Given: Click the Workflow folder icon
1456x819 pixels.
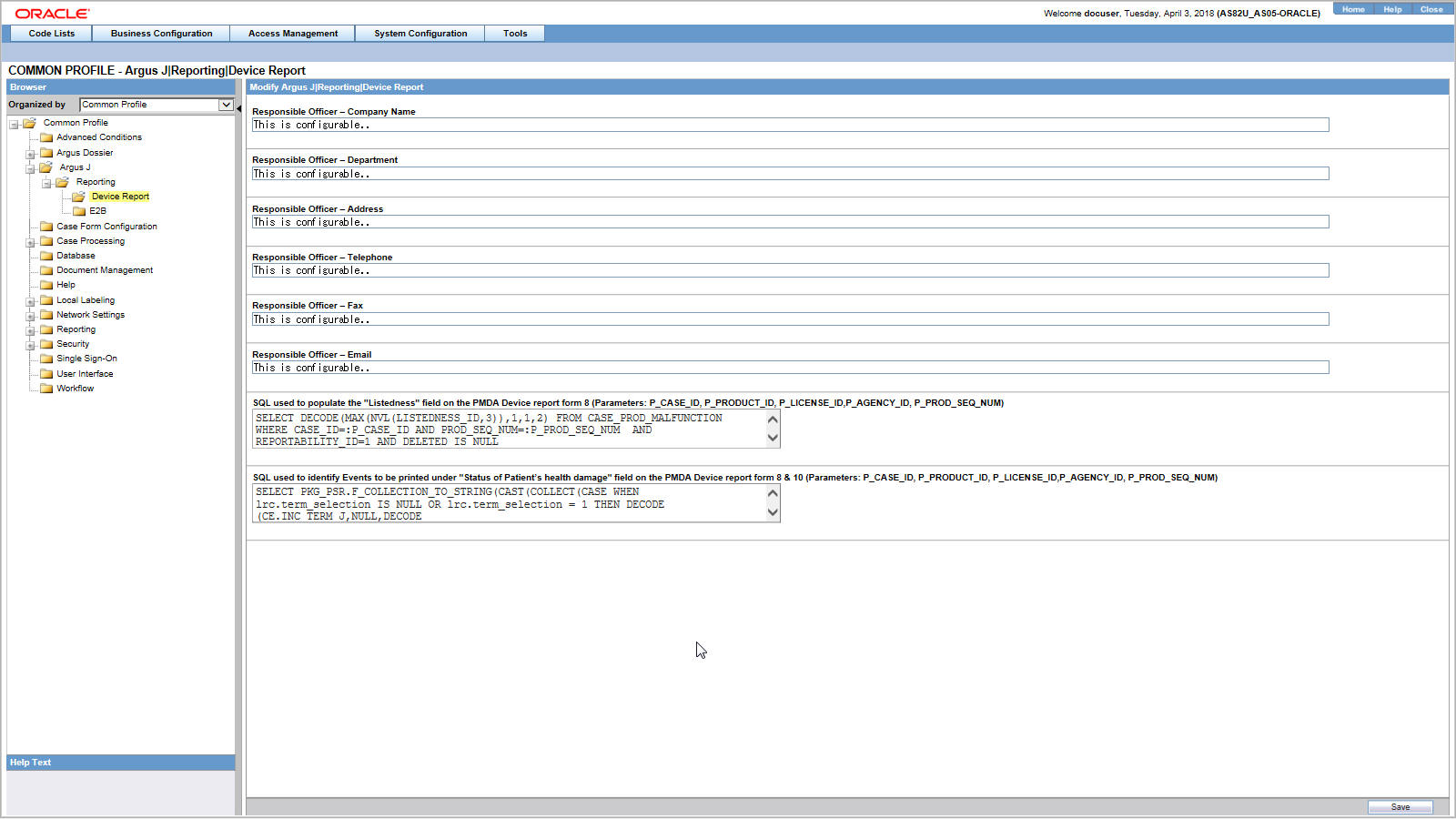Looking at the screenshot, I should point(46,389).
